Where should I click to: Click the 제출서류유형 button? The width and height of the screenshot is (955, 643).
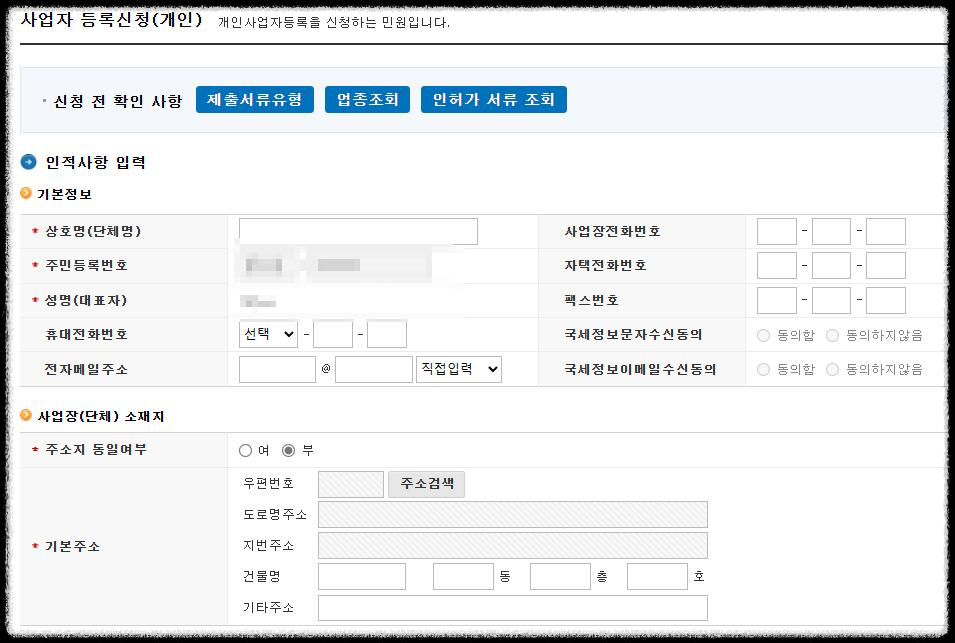point(255,99)
